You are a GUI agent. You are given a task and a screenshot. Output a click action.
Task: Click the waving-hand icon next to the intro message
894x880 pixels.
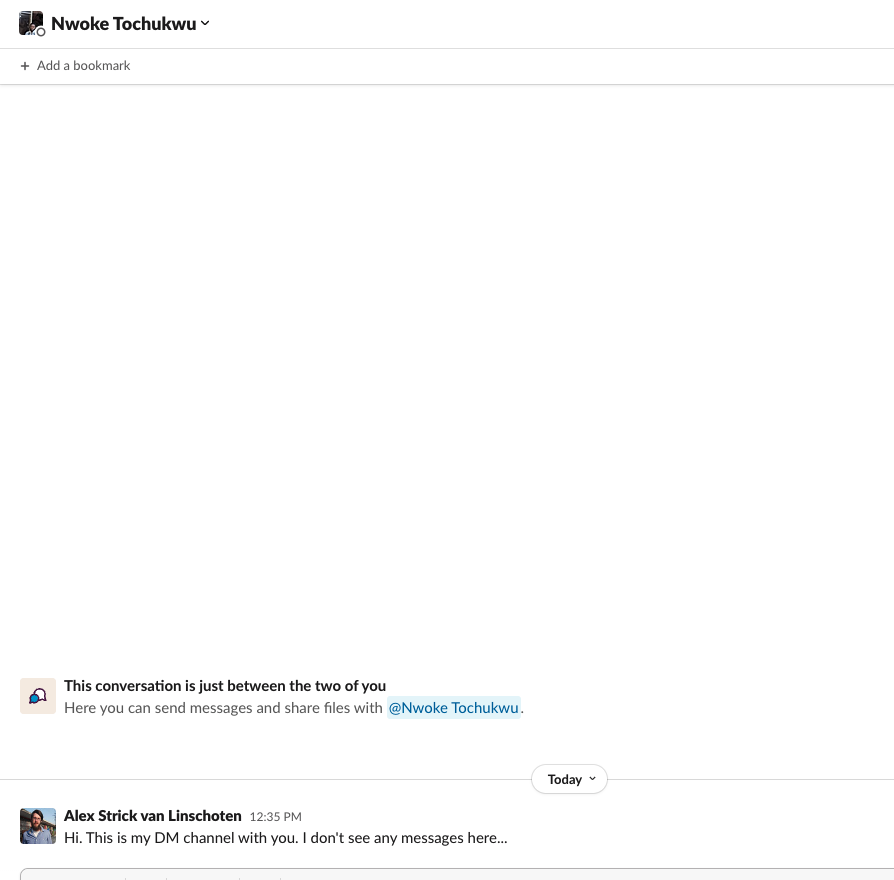coord(38,696)
